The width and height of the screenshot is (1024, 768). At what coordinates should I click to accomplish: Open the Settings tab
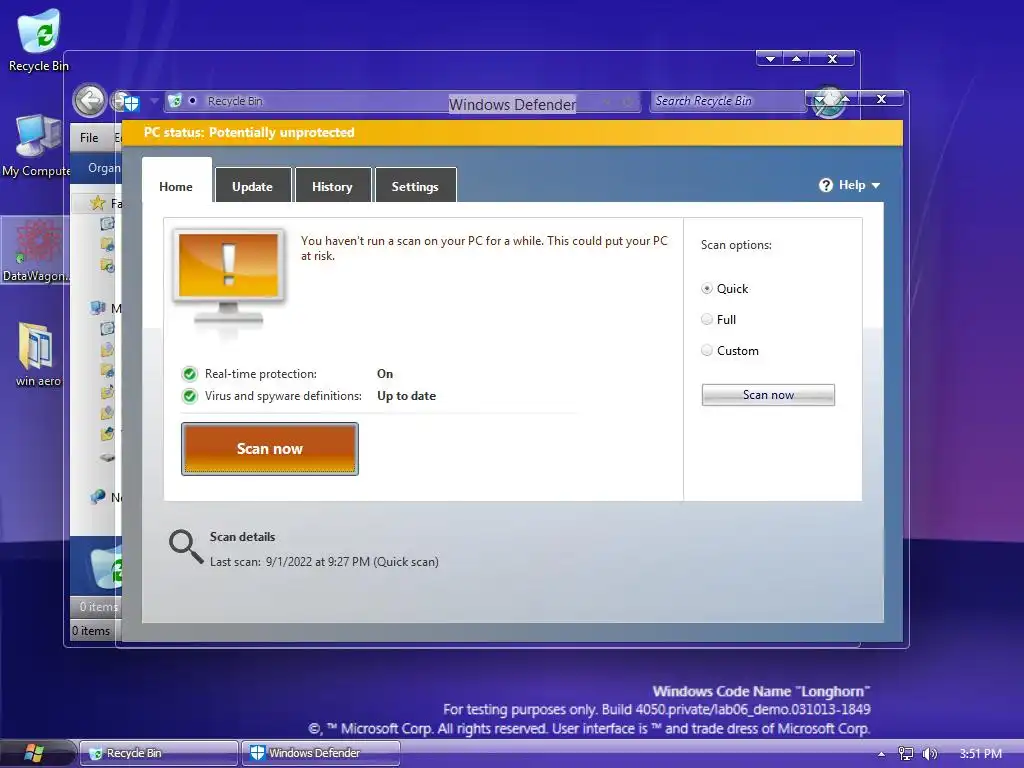click(415, 186)
